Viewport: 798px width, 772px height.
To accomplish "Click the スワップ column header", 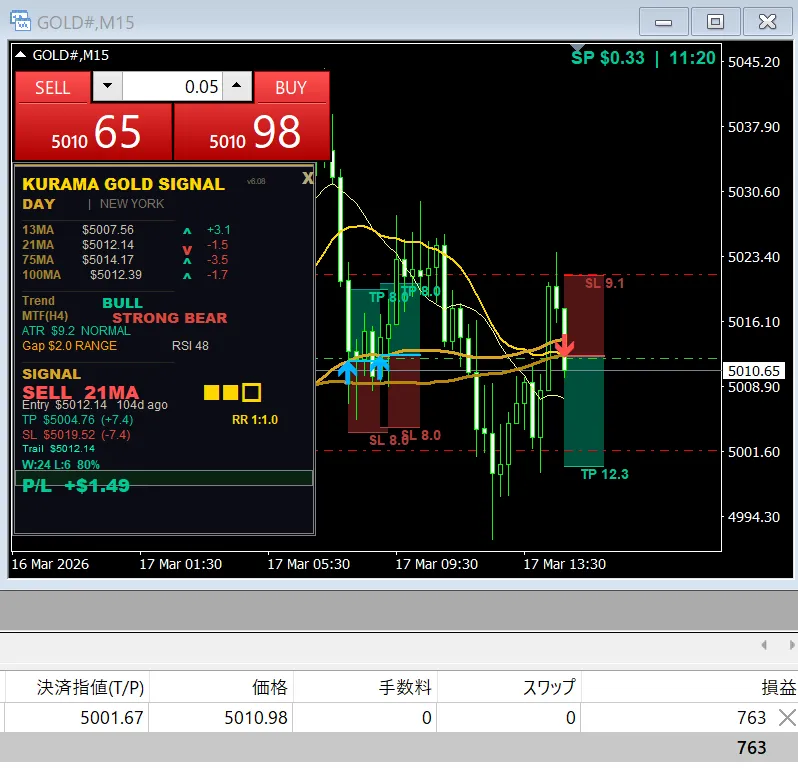I will pos(549,687).
